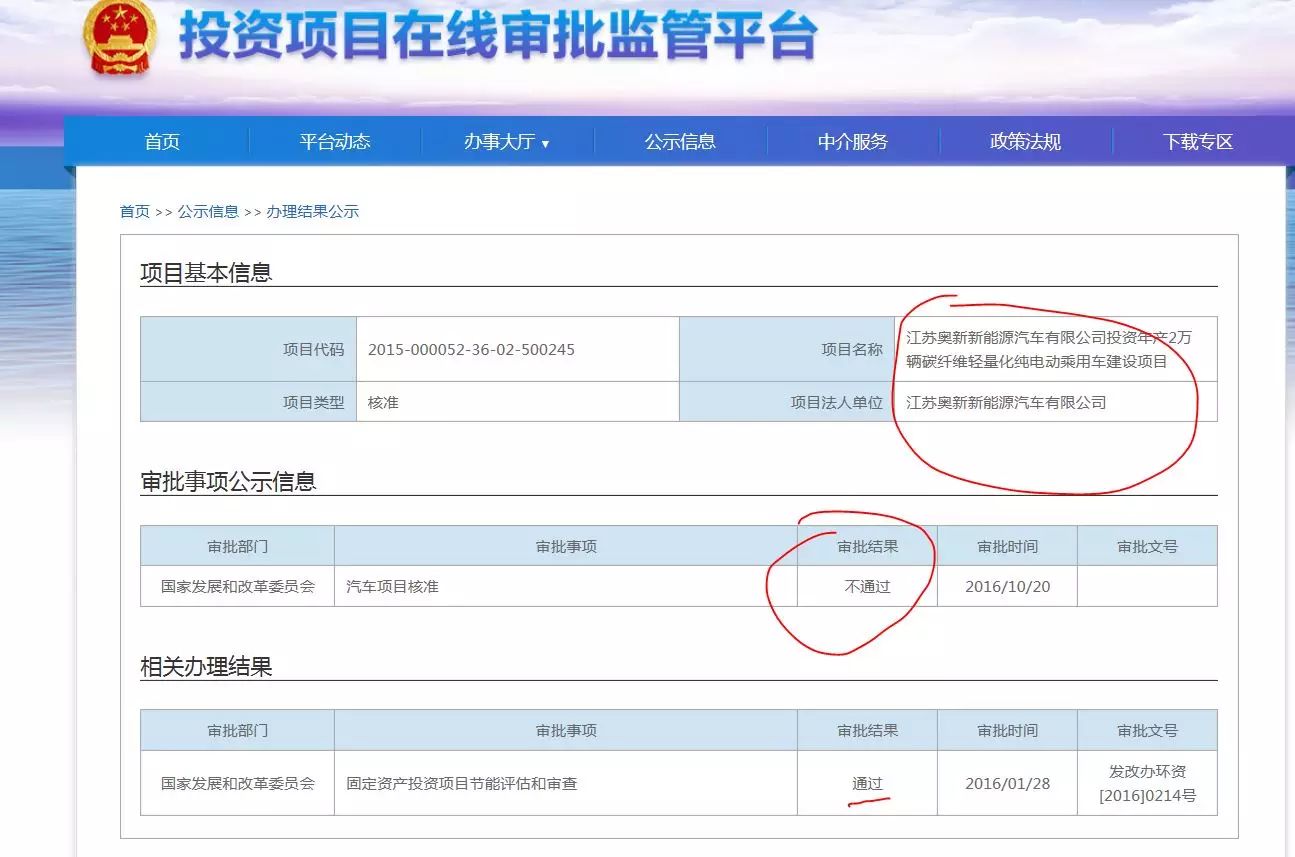Click the 项目代码 label cell
Image resolution: width=1295 pixels, height=857 pixels.
[x=248, y=350]
